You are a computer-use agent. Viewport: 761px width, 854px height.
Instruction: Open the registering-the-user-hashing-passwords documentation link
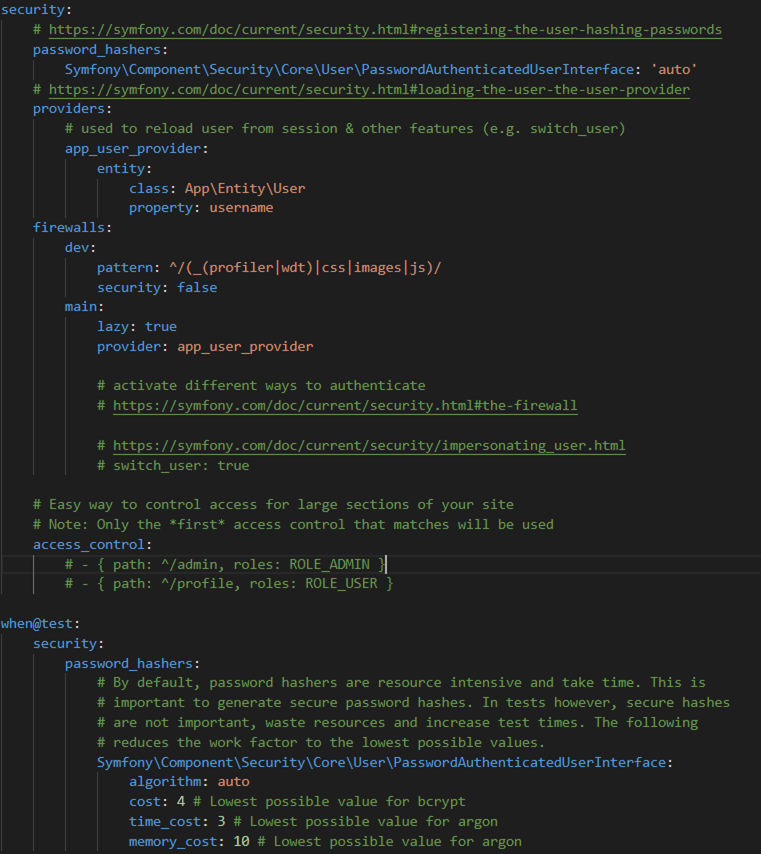pos(385,30)
